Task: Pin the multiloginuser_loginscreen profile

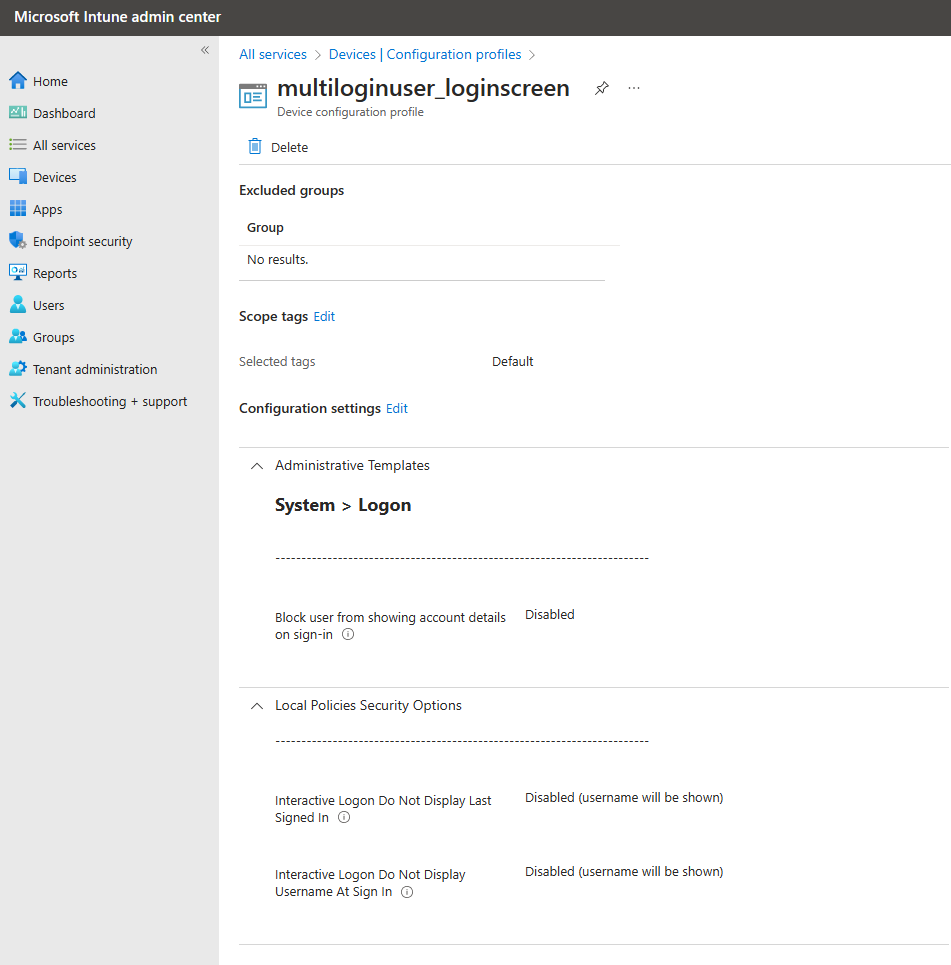Action: coord(601,89)
